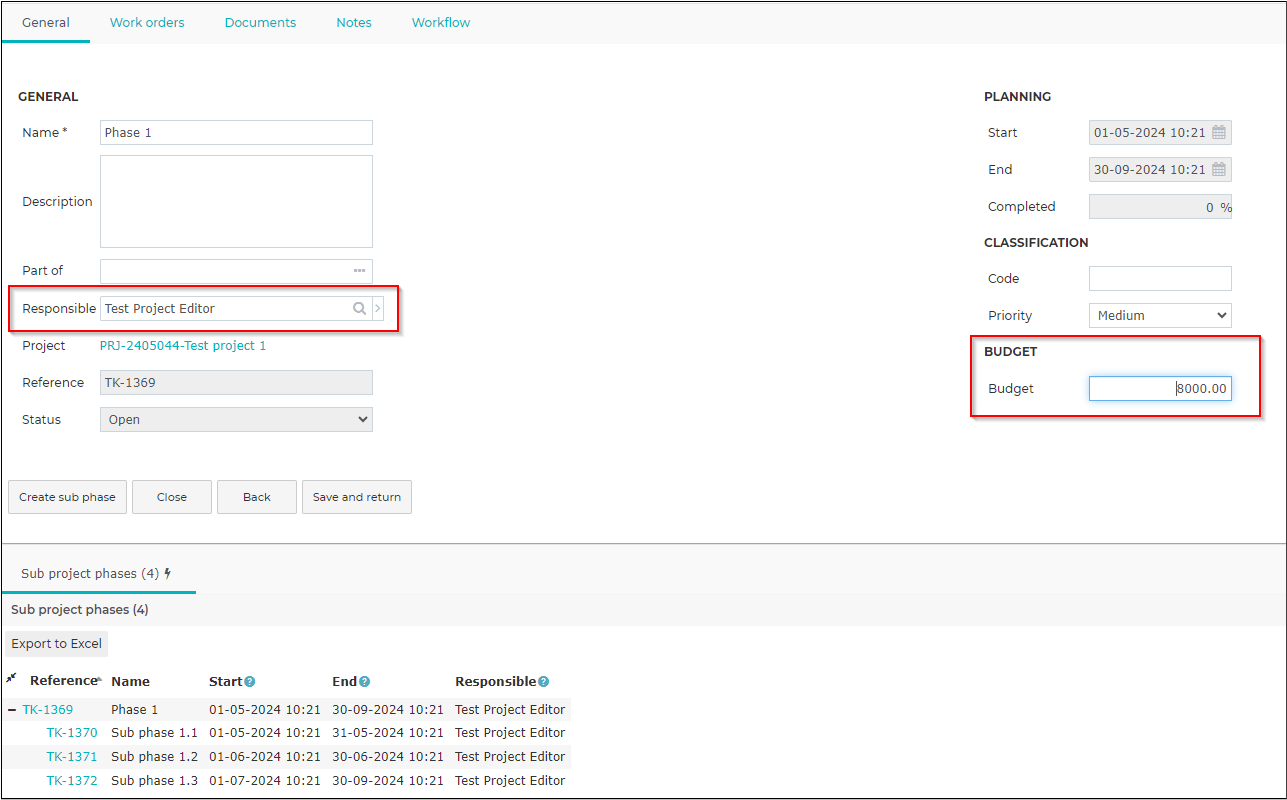
Task: Click the help icon beside End column
Action: [365, 682]
